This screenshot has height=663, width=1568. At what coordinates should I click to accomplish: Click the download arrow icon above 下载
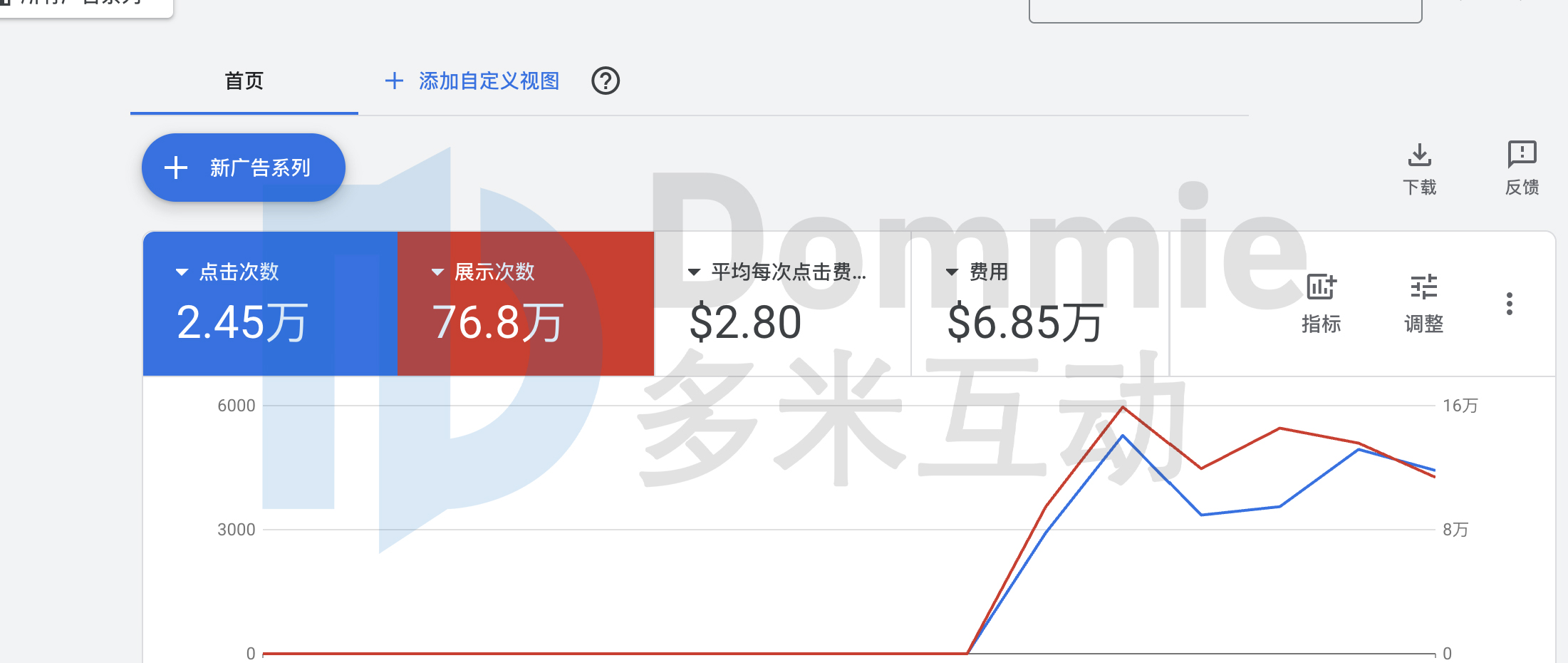[1420, 154]
